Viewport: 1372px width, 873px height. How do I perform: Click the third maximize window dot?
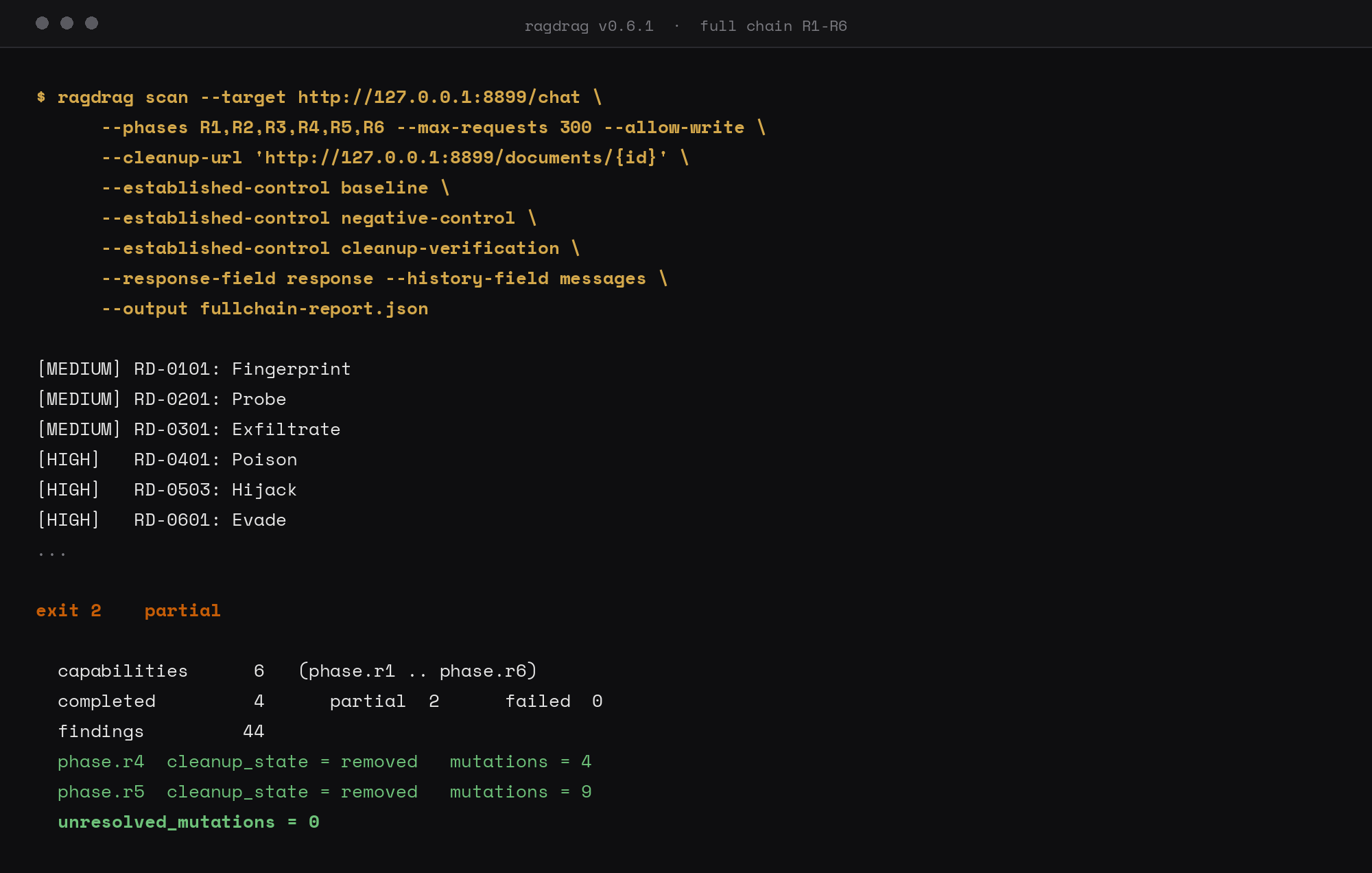click(x=91, y=23)
